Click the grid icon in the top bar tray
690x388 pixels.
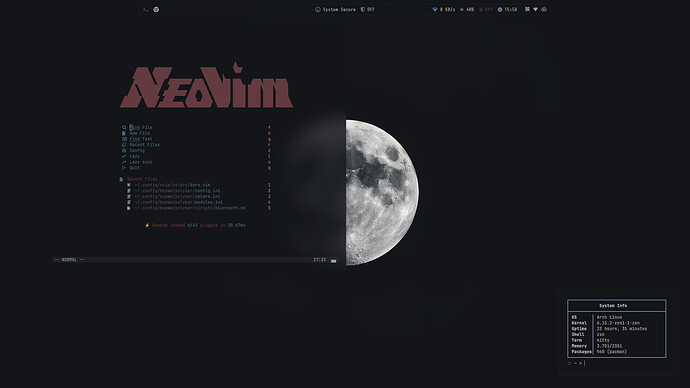[527, 9]
